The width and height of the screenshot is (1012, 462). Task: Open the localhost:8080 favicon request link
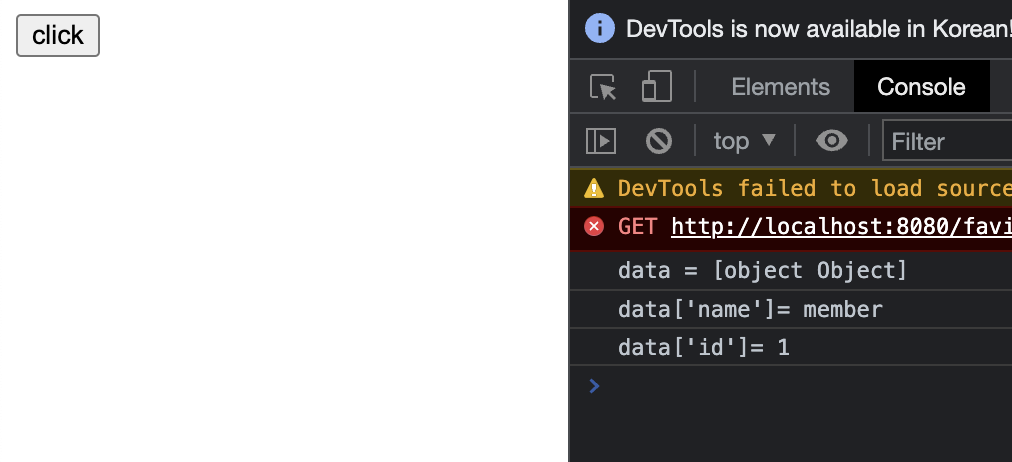[840, 227]
